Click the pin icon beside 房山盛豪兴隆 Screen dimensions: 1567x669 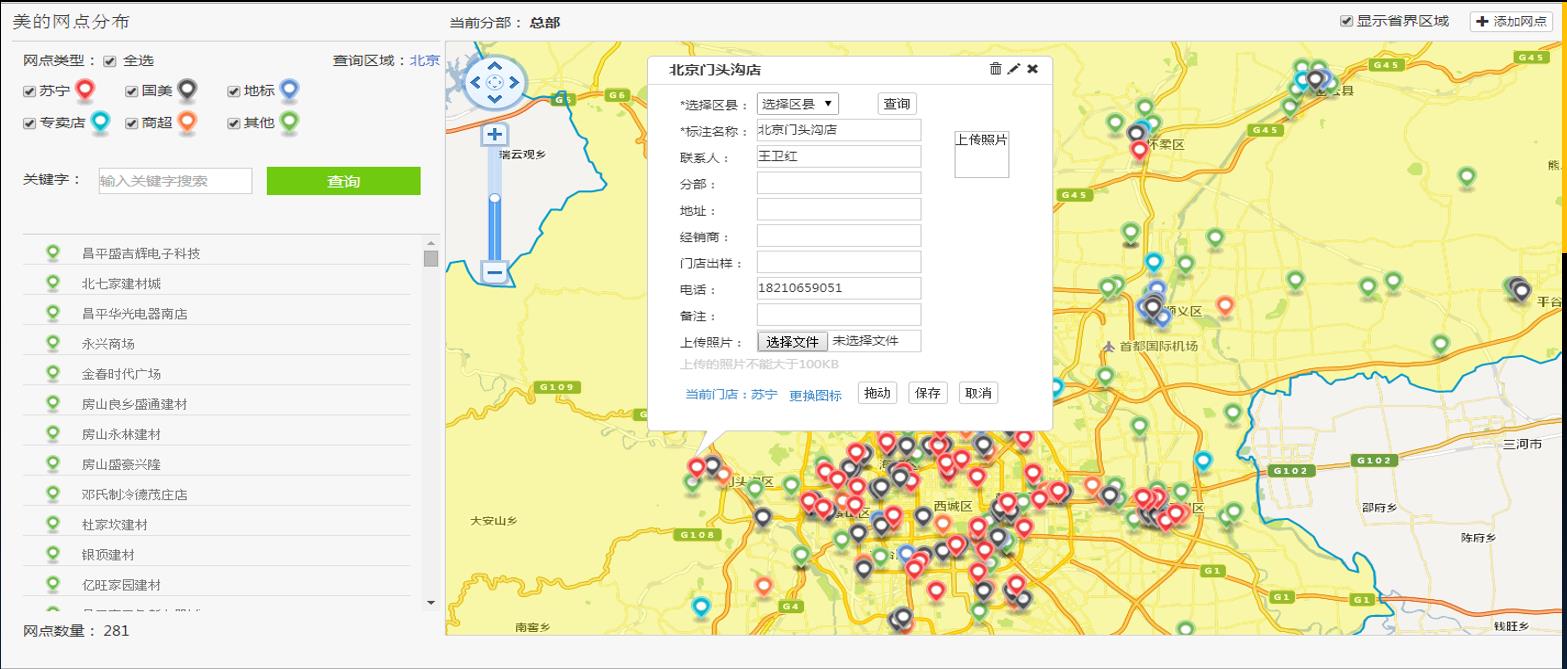pyautogui.click(x=53, y=464)
